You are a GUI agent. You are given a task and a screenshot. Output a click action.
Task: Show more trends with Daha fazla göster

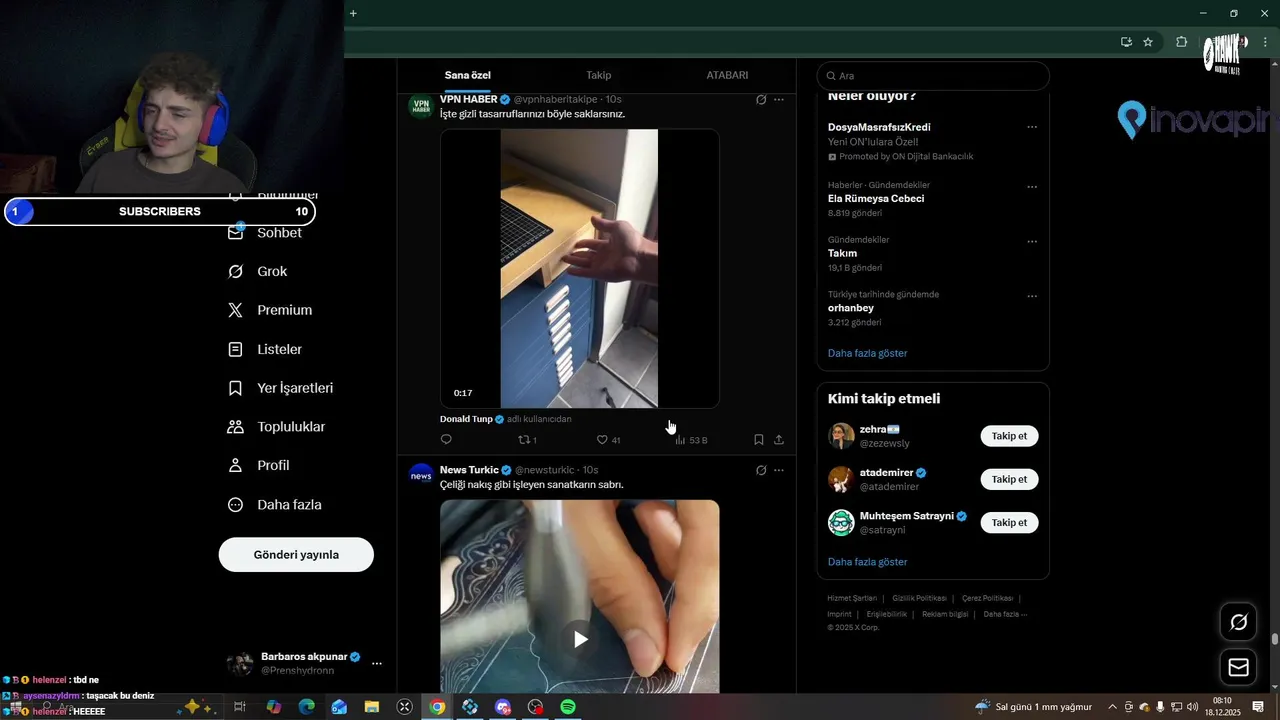pos(867,353)
